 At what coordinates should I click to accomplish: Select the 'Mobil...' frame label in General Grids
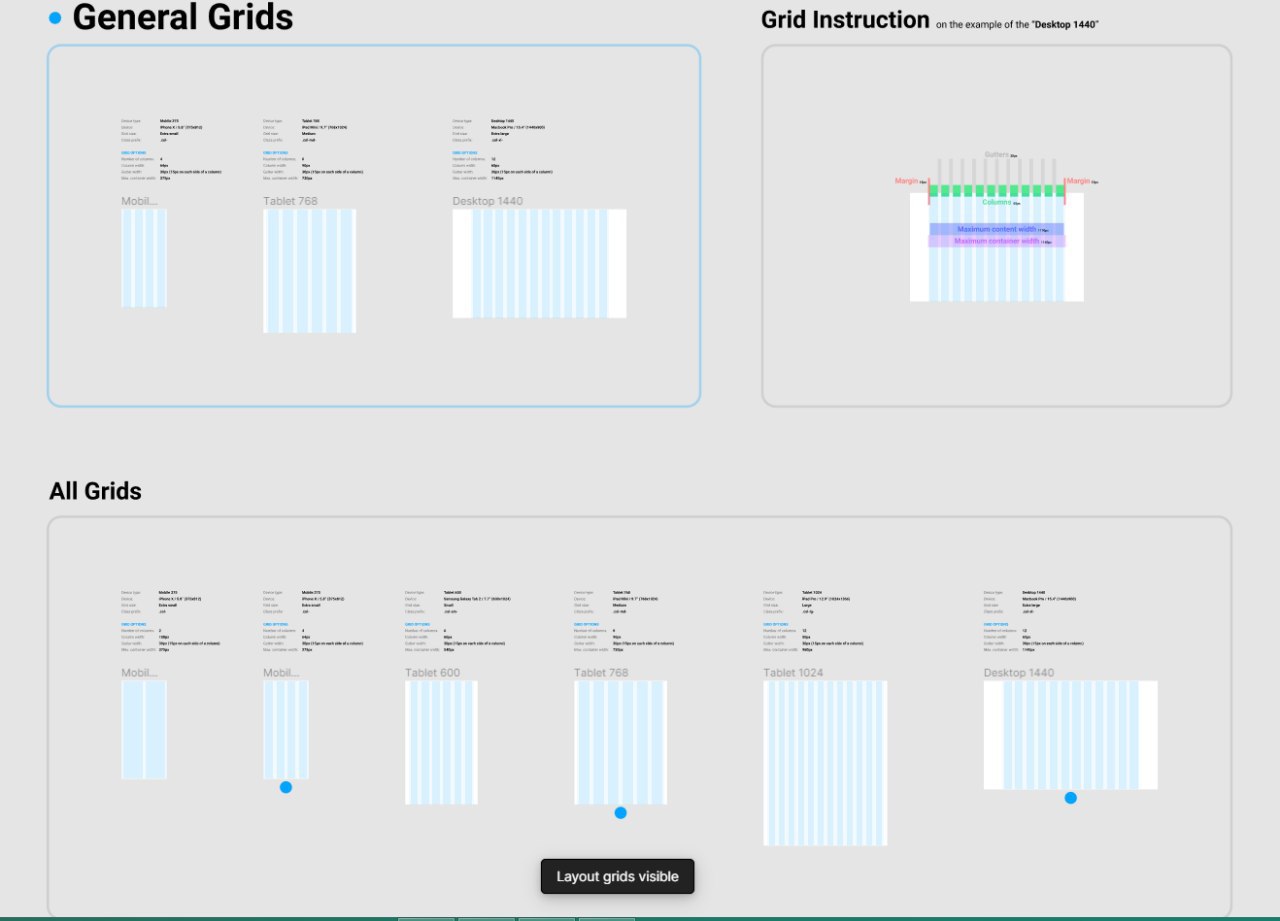(x=140, y=201)
